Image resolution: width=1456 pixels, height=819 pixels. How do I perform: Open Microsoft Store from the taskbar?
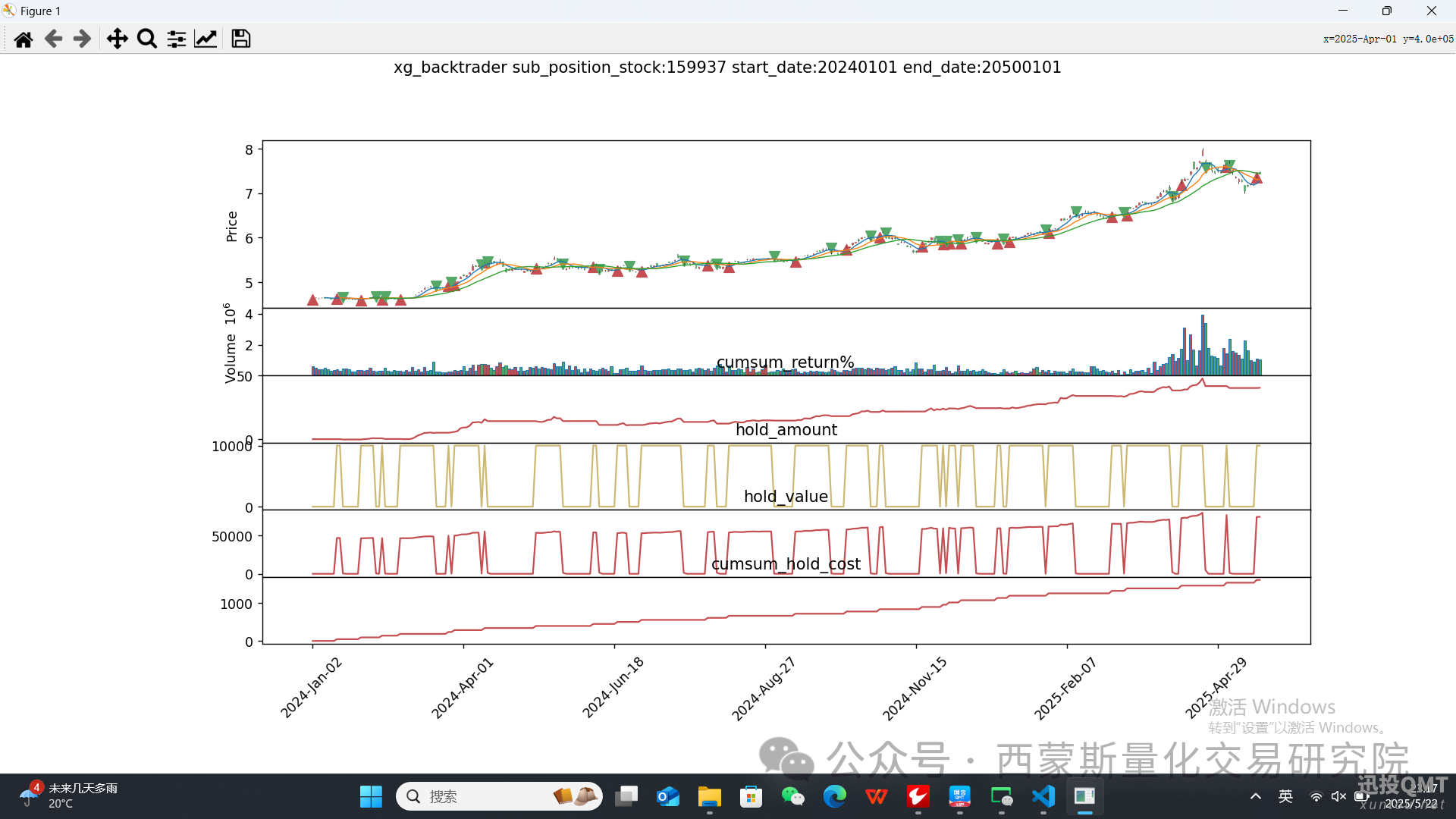tap(752, 796)
